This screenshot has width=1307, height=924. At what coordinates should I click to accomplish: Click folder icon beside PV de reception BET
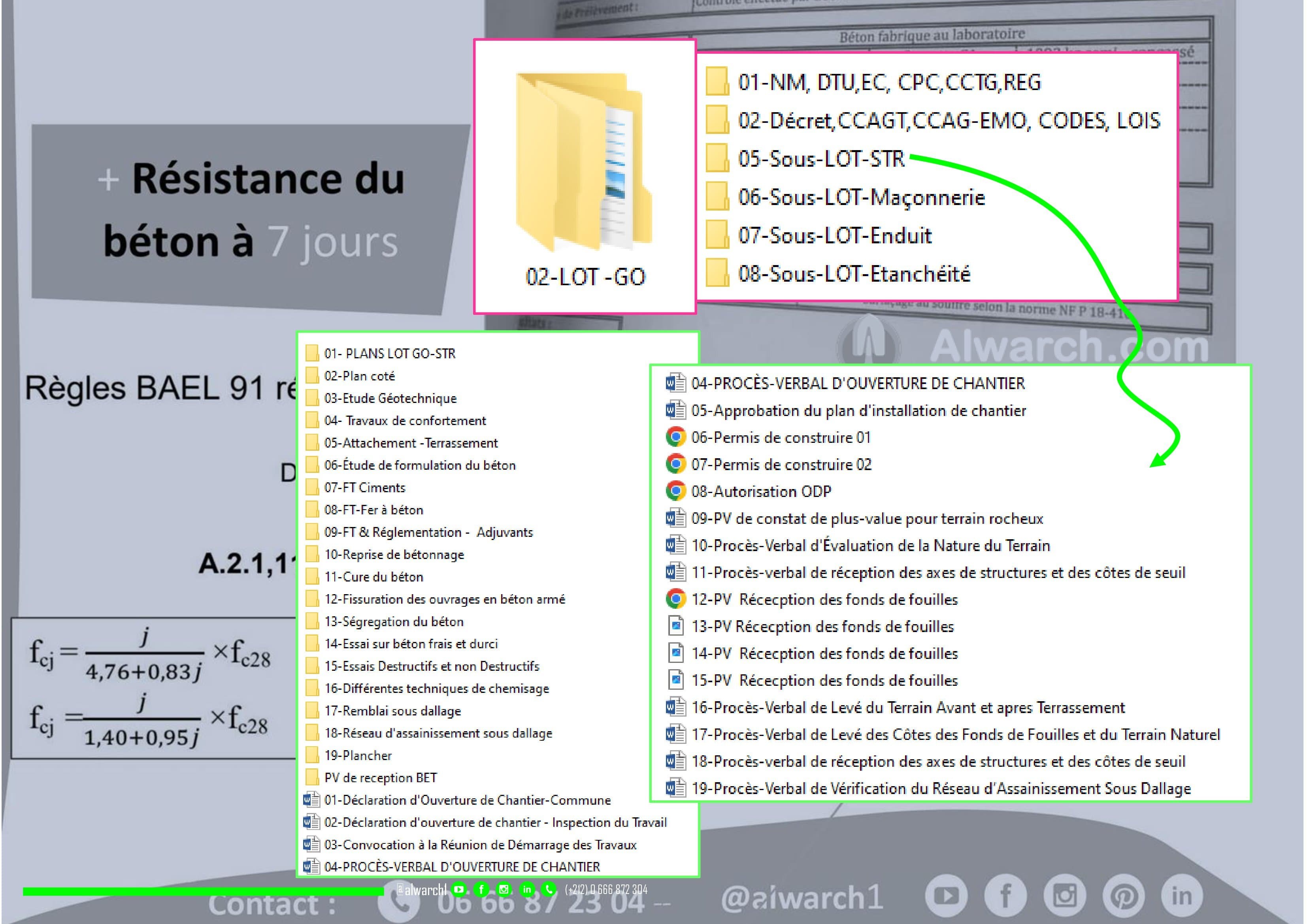312,777
